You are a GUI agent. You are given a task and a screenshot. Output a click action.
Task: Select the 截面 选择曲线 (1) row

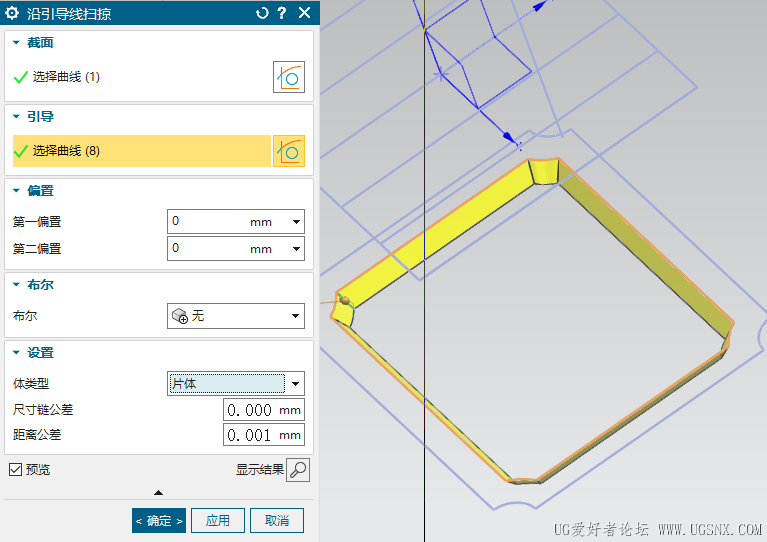[141, 77]
